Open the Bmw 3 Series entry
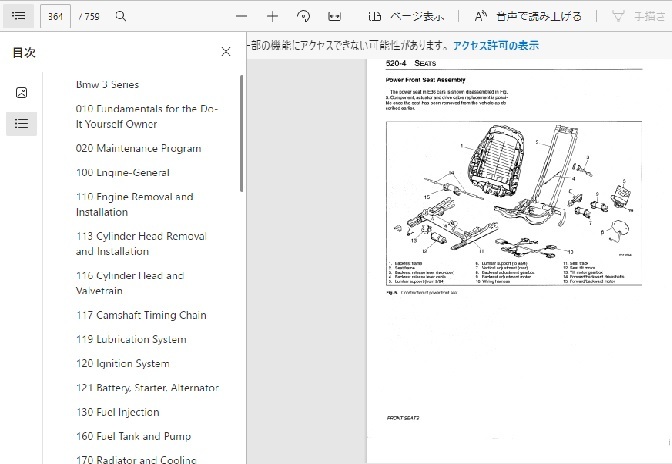This screenshot has height=464, width=672. [x=107, y=84]
